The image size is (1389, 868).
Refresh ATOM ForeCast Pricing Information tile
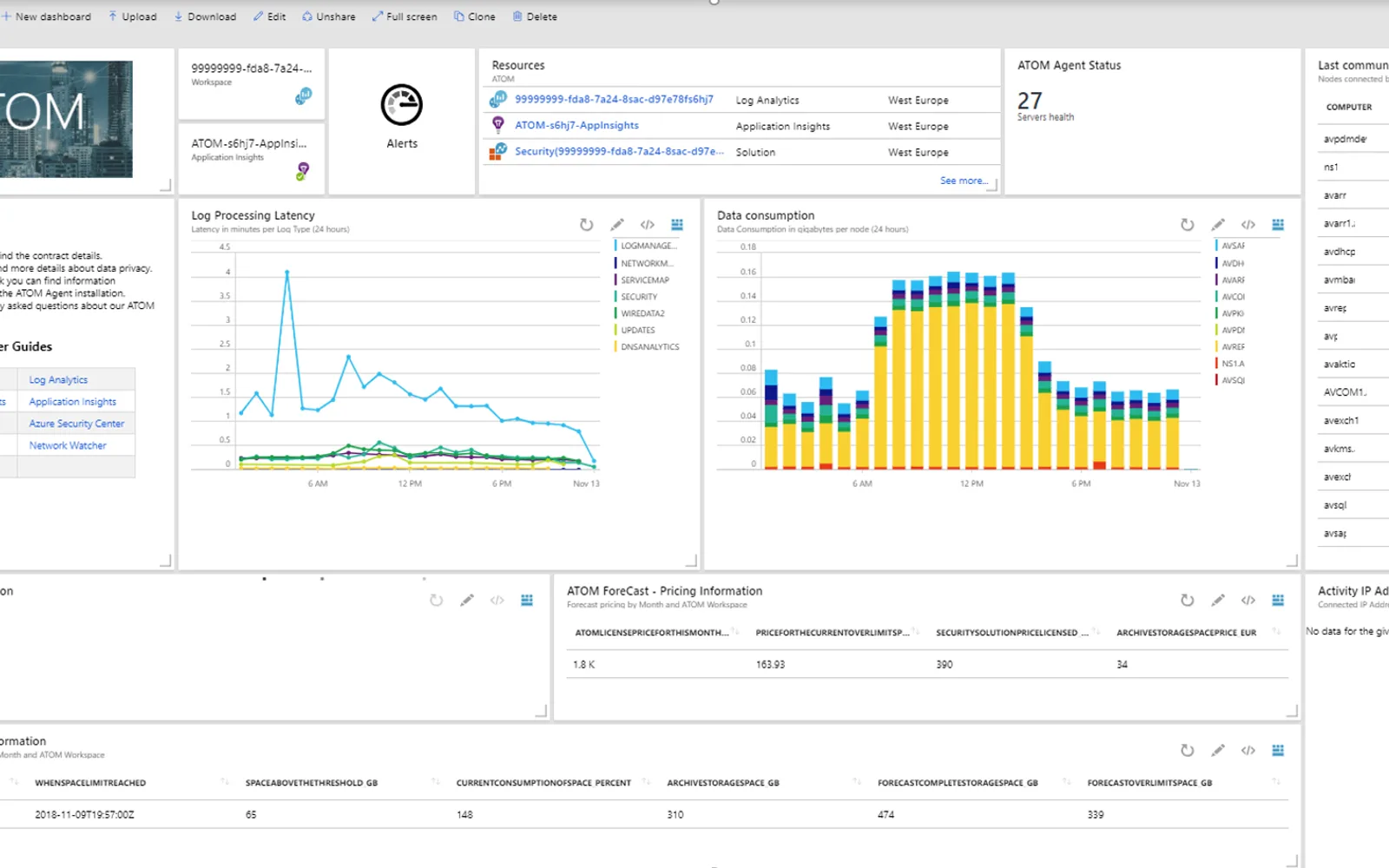pos(1188,601)
